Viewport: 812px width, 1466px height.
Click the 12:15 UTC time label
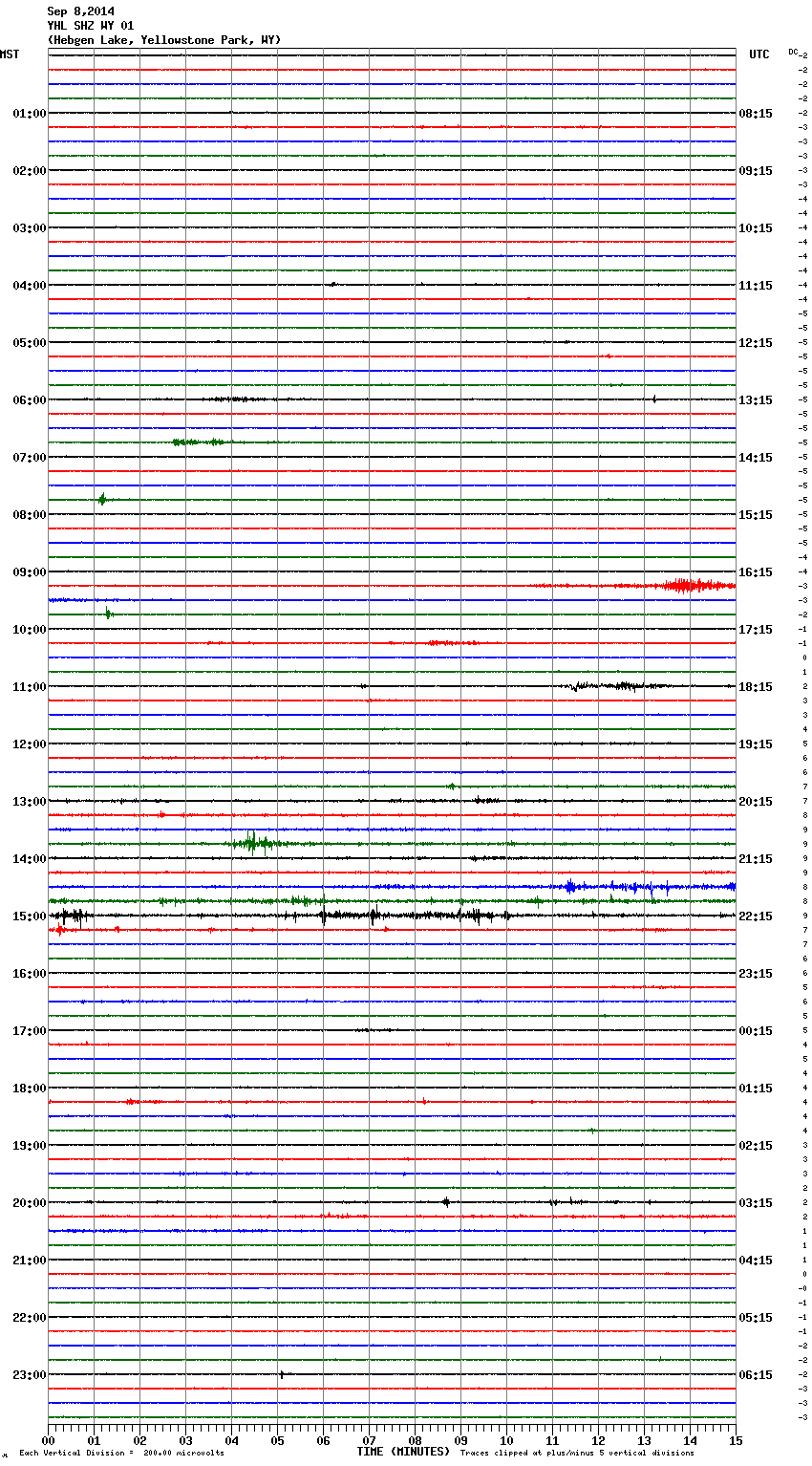point(756,343)
